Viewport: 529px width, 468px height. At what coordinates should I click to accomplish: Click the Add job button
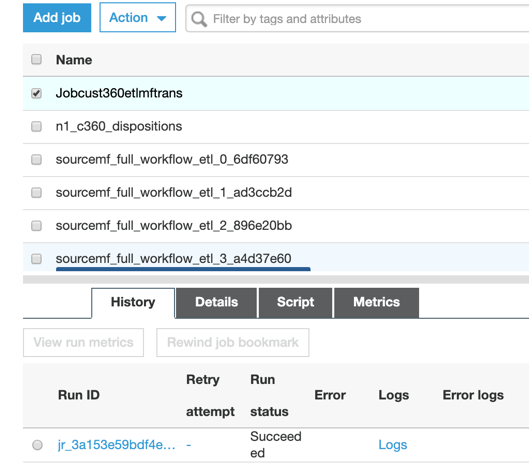click(x=57, y=18)
